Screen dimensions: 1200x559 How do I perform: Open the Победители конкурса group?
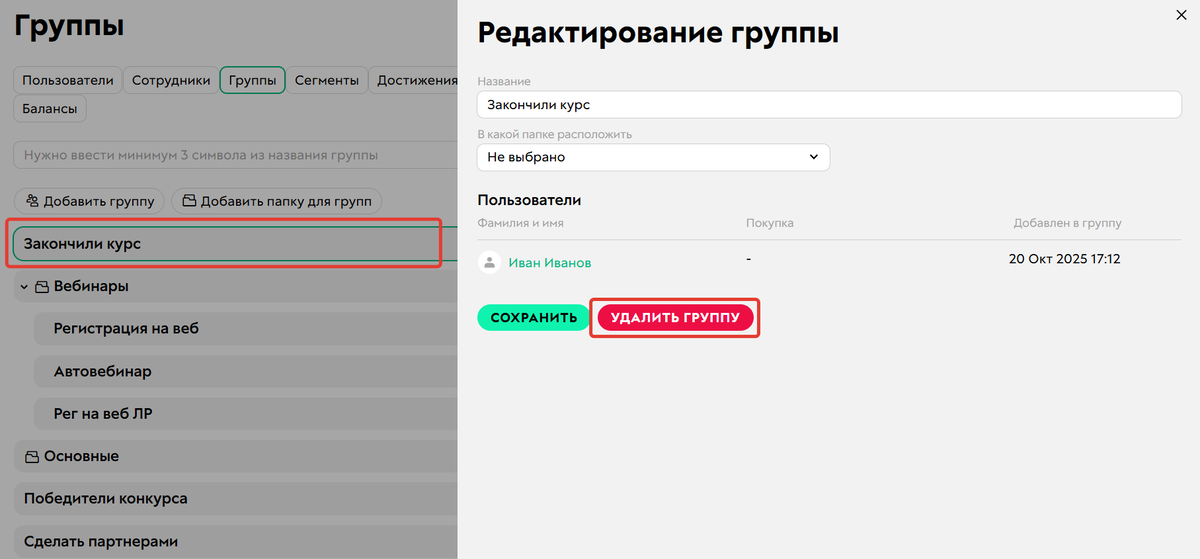[235, 498]
